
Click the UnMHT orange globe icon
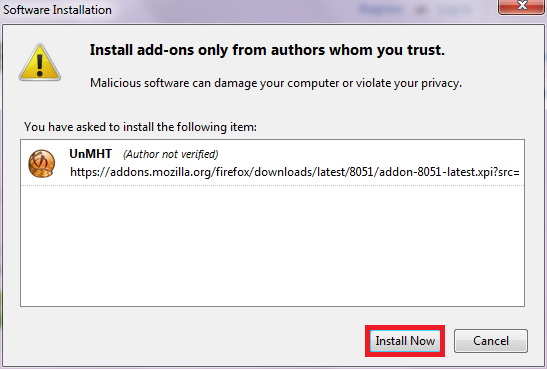click(x=42, y=163)
